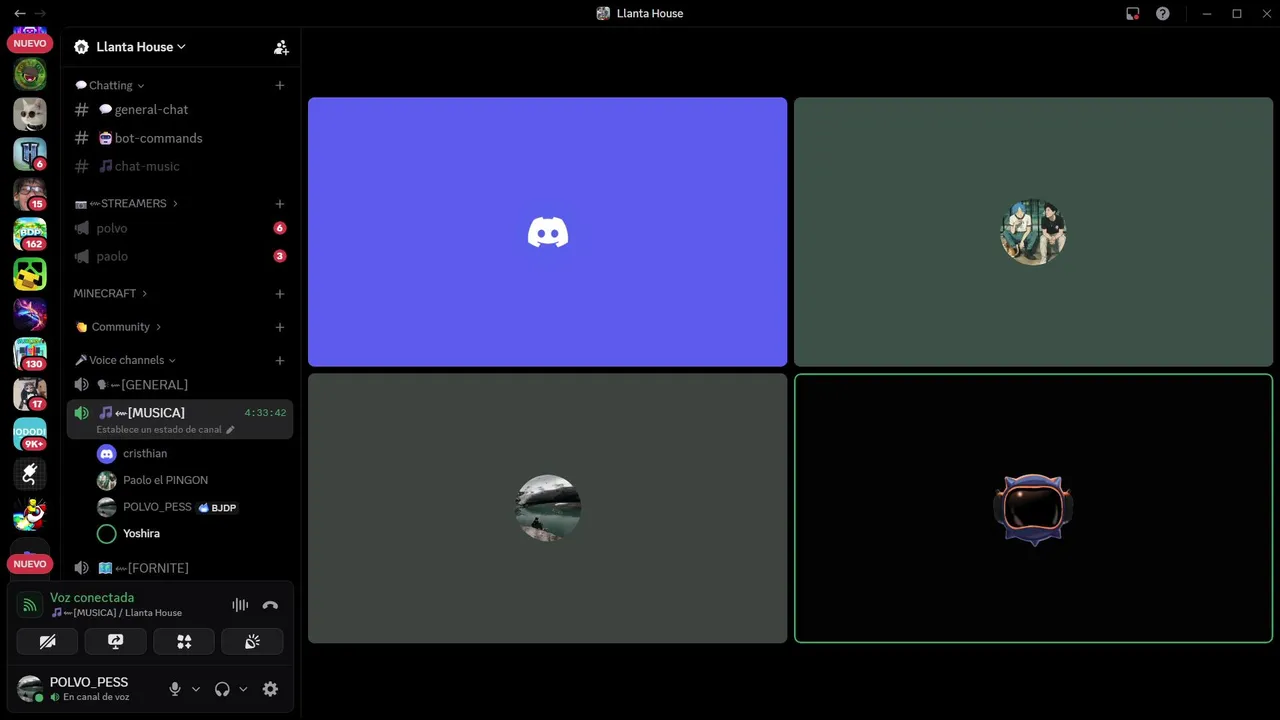
Task: Focus tile with two people avatar
Action: coord(1033,232)
